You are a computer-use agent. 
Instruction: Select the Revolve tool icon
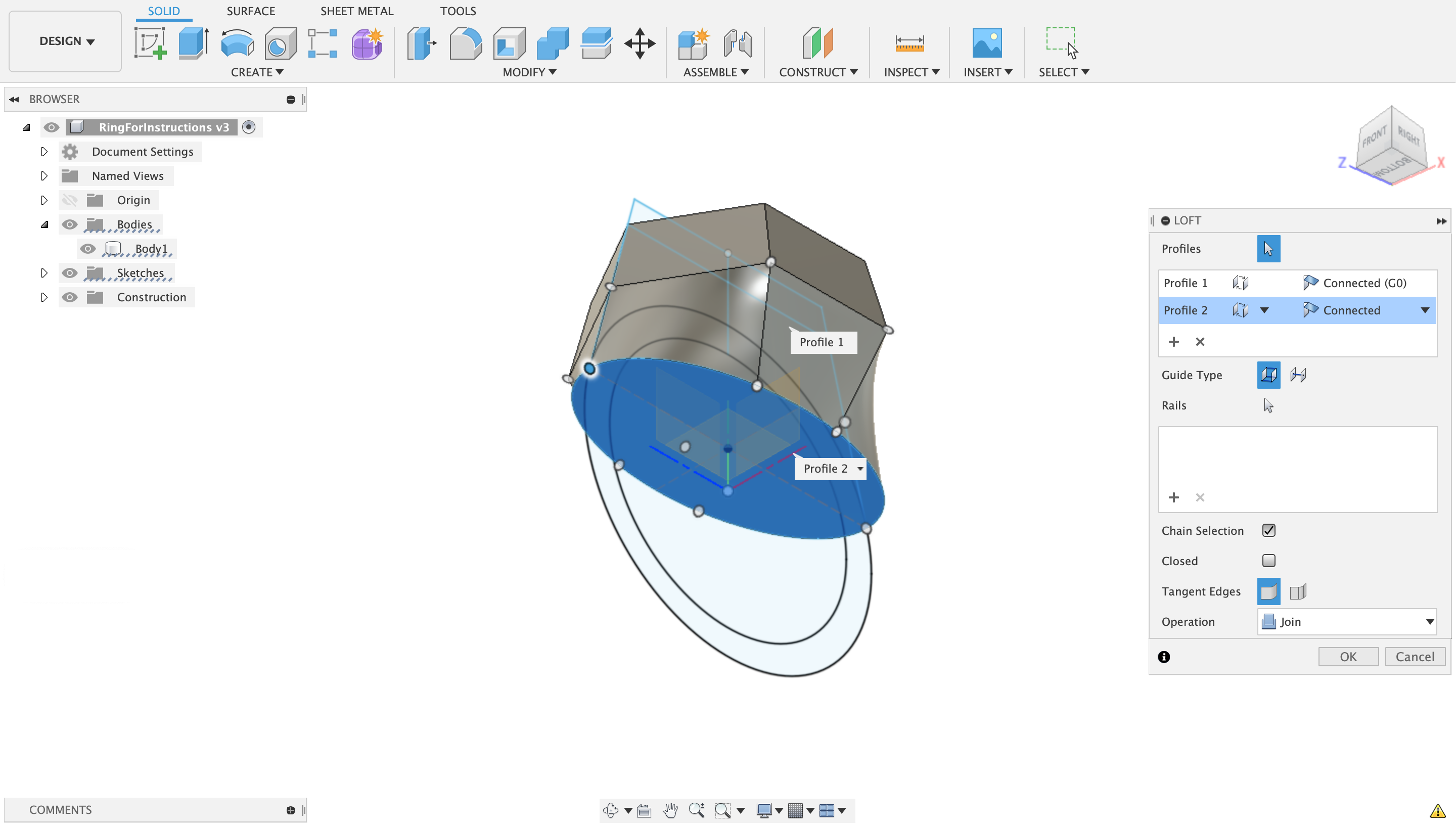pos(237,43)
